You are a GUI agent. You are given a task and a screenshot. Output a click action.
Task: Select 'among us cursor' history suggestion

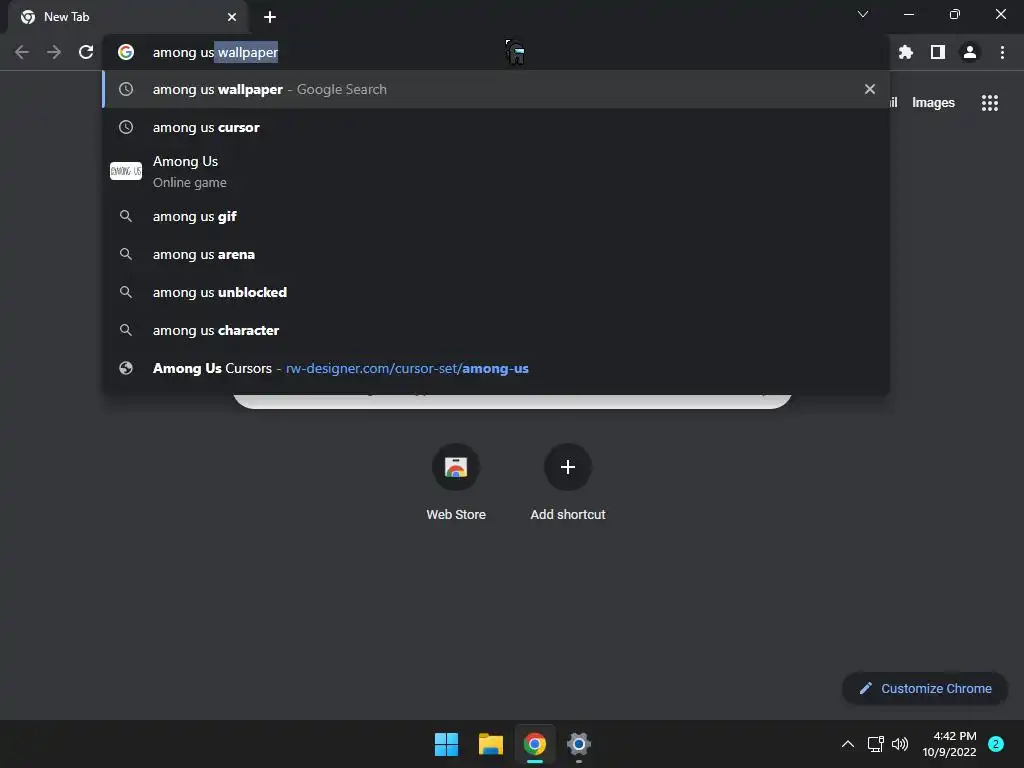tap(496, 127)
